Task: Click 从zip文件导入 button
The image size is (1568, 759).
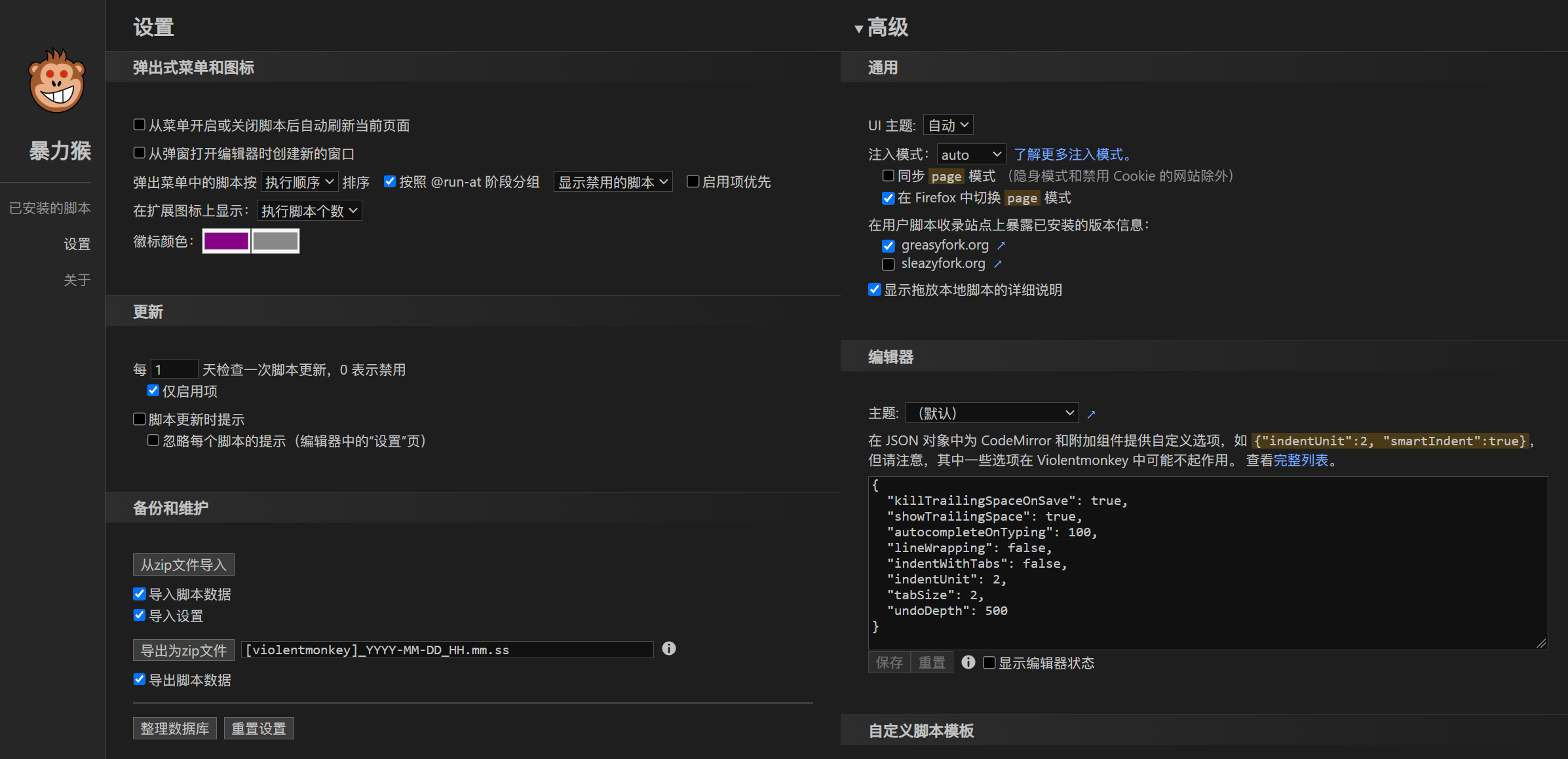Action: point(183,565)
